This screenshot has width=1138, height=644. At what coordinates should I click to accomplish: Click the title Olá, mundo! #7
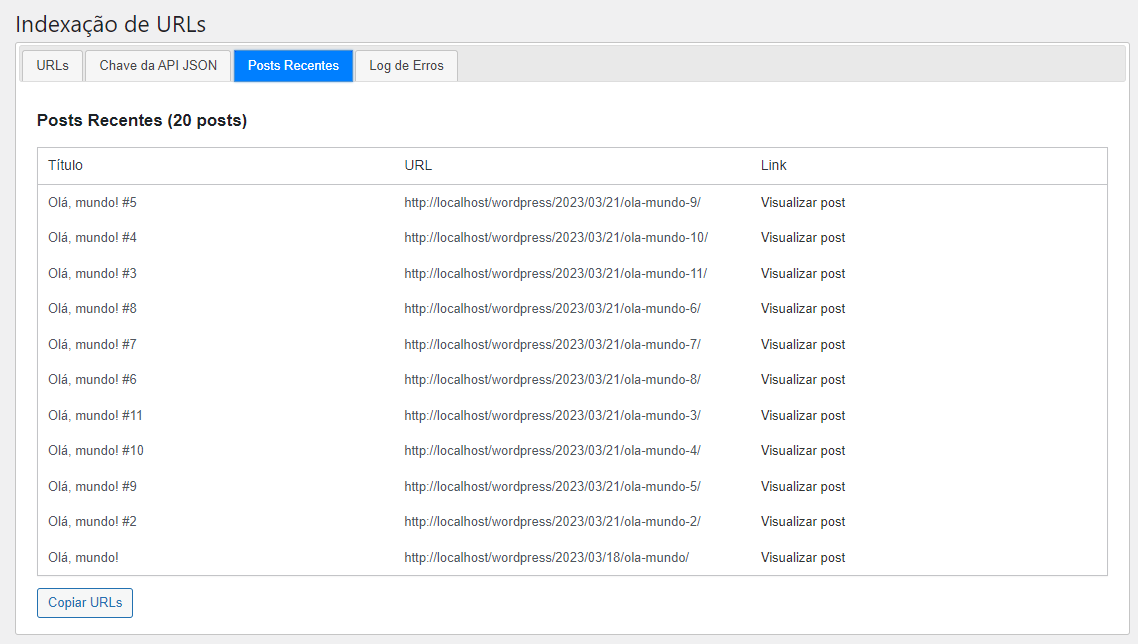pos(92,345)
